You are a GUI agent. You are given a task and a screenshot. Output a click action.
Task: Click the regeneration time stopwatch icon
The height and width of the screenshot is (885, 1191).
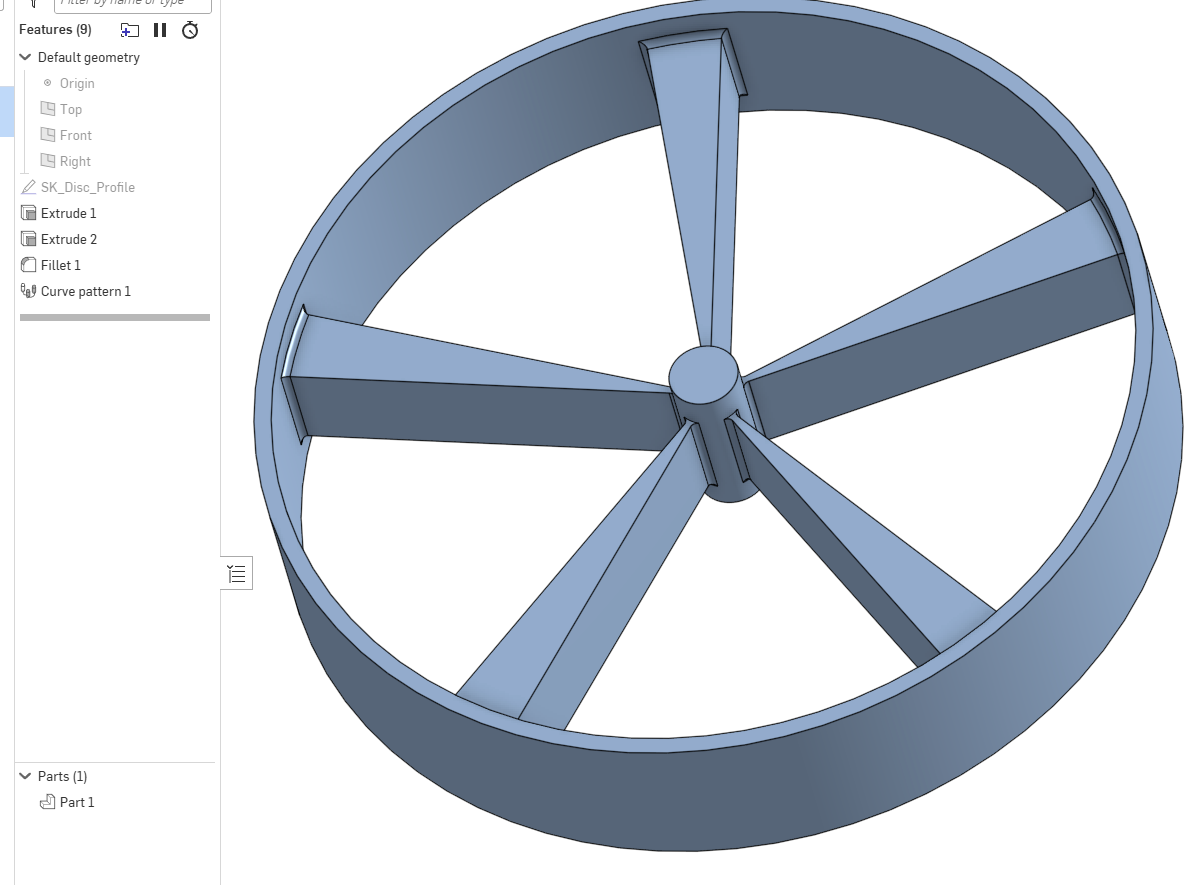point(190,30)
